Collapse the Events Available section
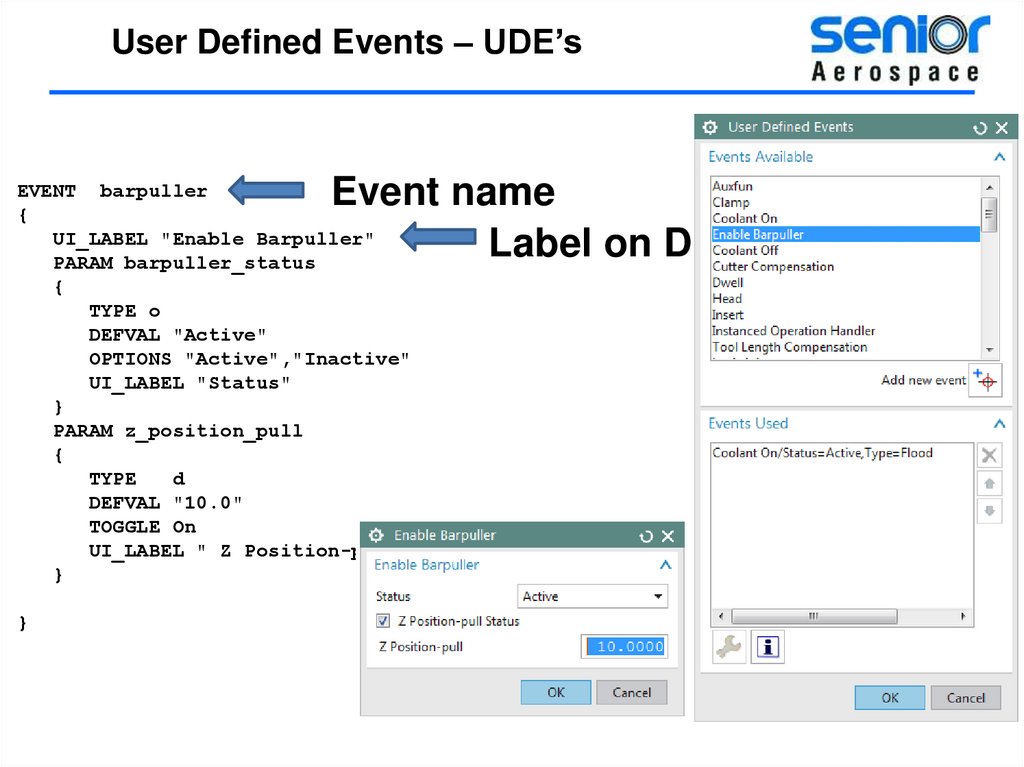Image resolution: width=1024 pixels, height=767 pixels. click(x=999, y=157)
